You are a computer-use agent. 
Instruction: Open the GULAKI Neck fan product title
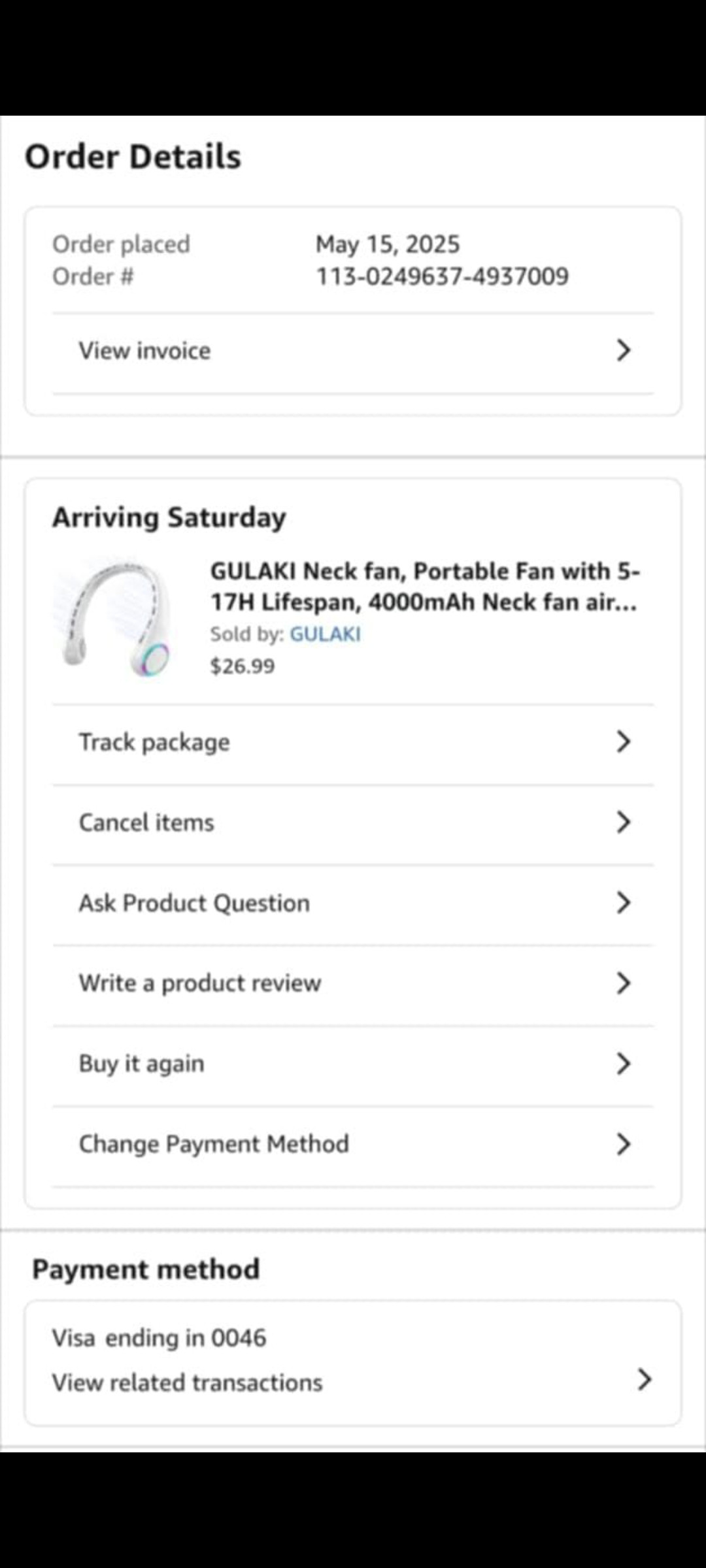coord(425,586)
